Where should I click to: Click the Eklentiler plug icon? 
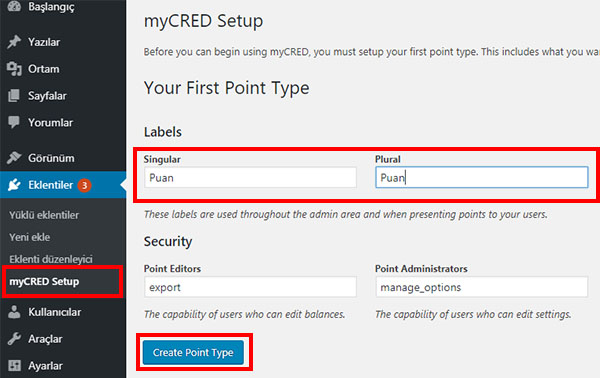coord(14,185)
